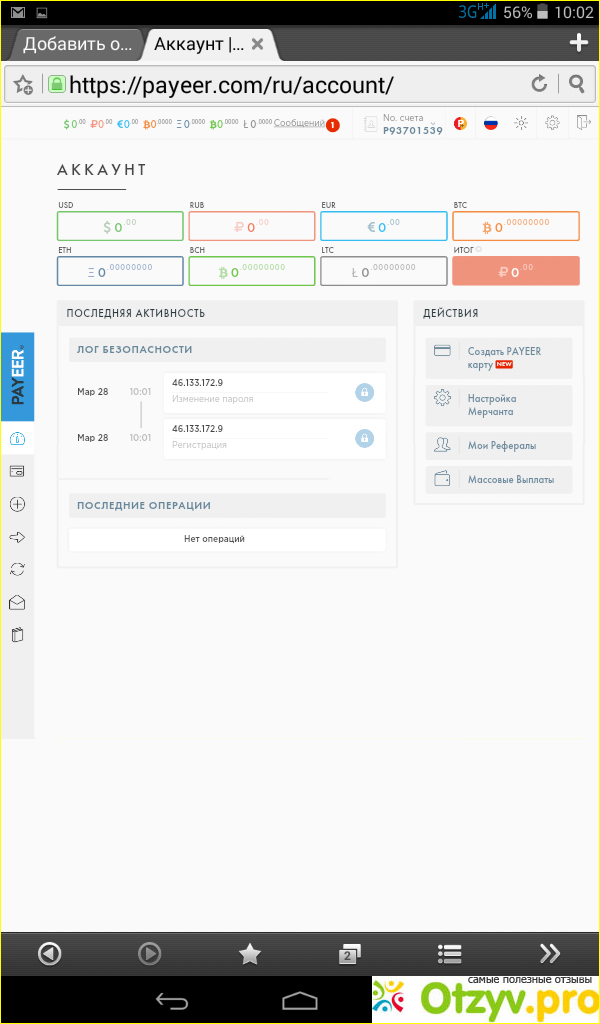Image resolution: width=600 pixels, height=1024 pixels.
Task: Switch to the 'Добавить о...' browser tab
Action: [x=77, y=44]
